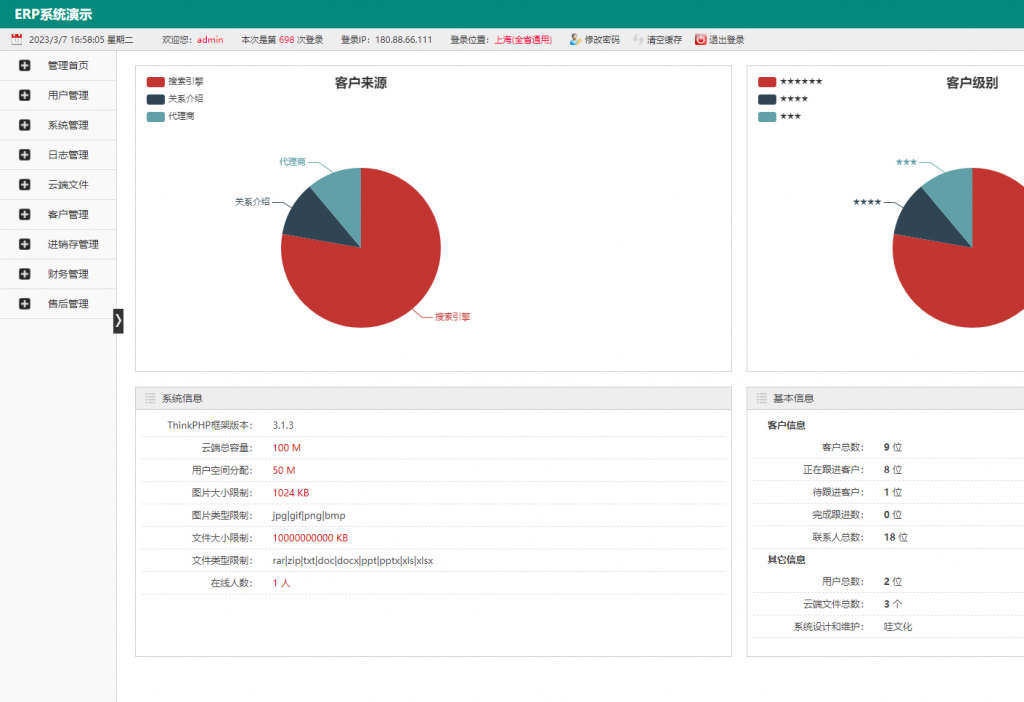Open 进销存管理 menu item
Screen dimensions: 1024x702
pos(73,244)
